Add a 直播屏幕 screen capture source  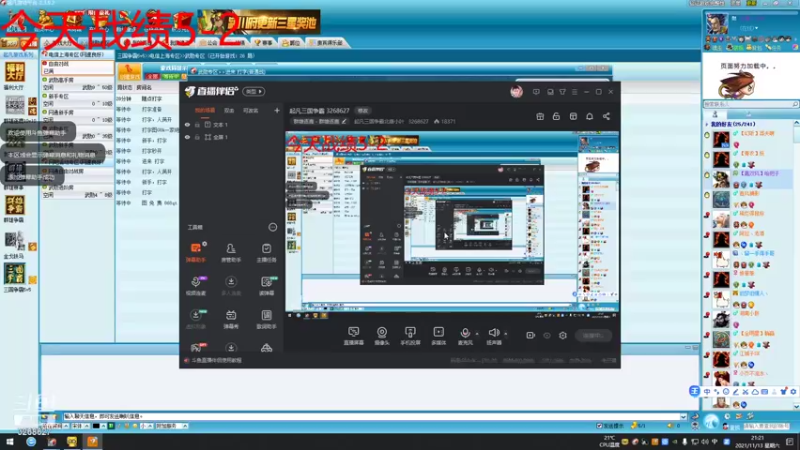pyautogui.click(x=354, y=336)
